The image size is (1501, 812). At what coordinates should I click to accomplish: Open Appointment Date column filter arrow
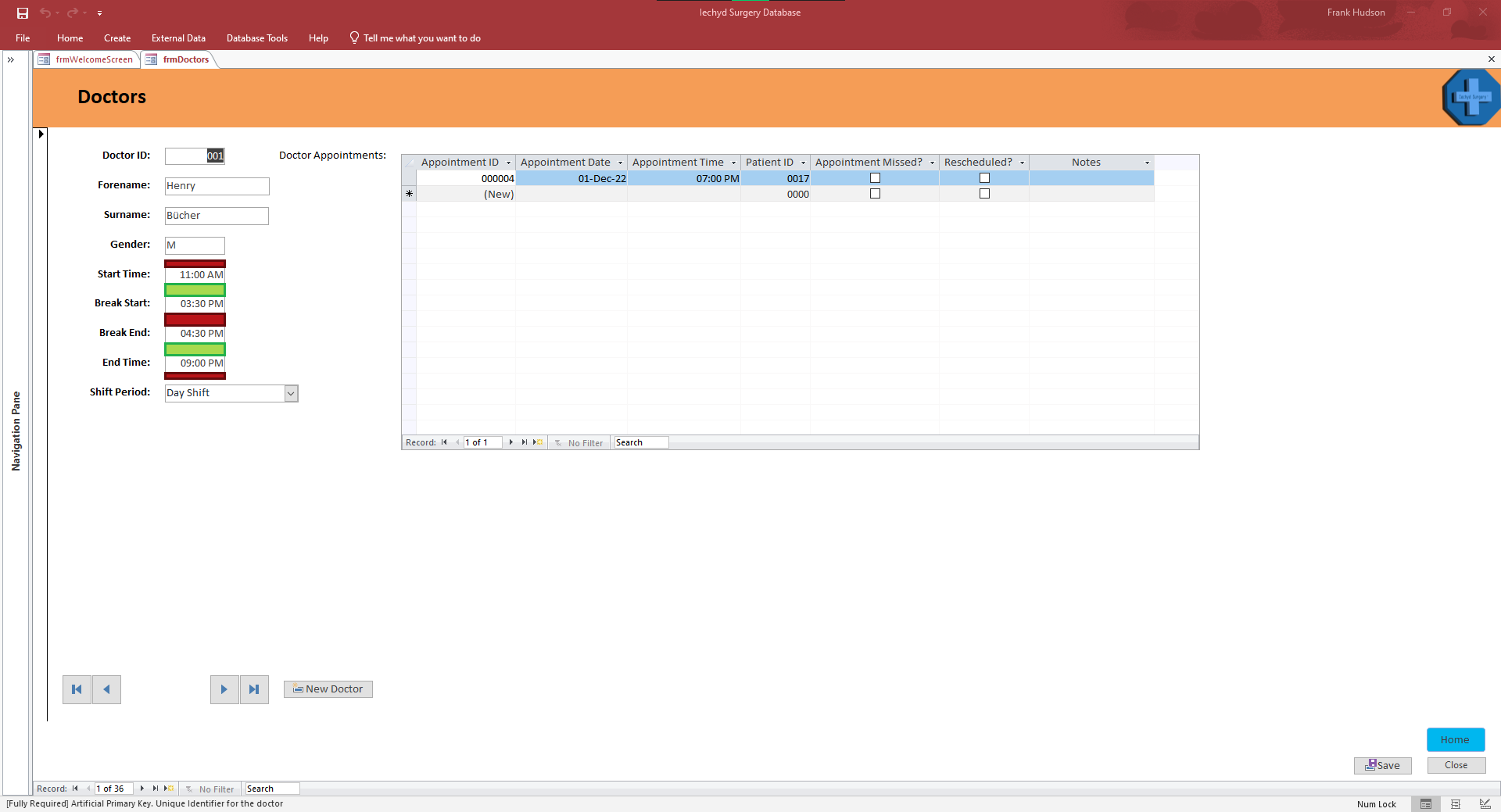620,163
